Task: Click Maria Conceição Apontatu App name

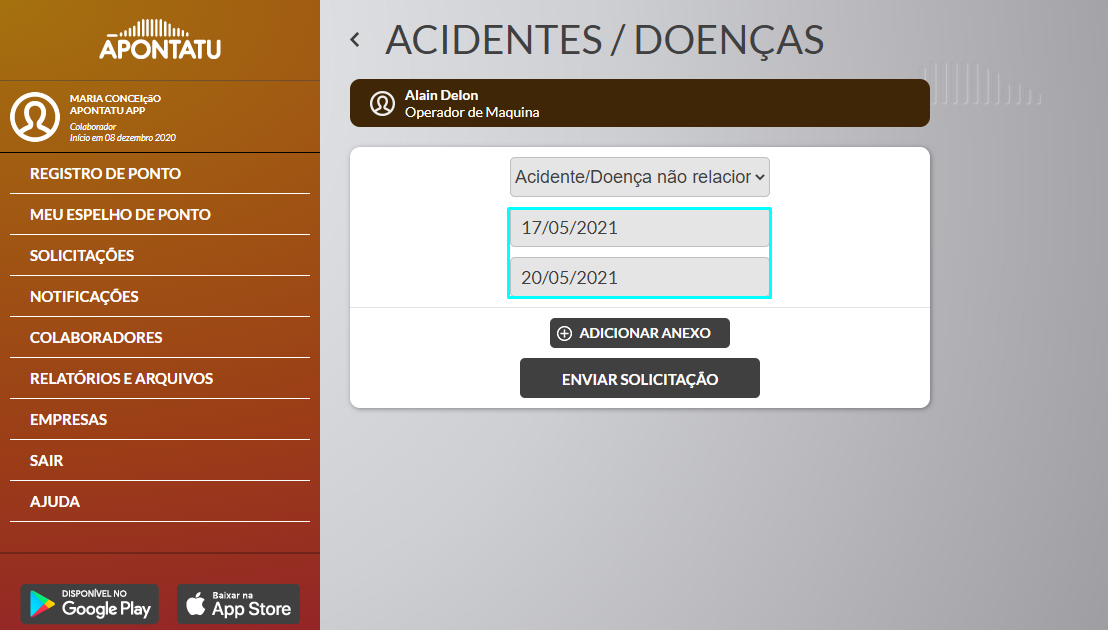Action: [115, 105]
